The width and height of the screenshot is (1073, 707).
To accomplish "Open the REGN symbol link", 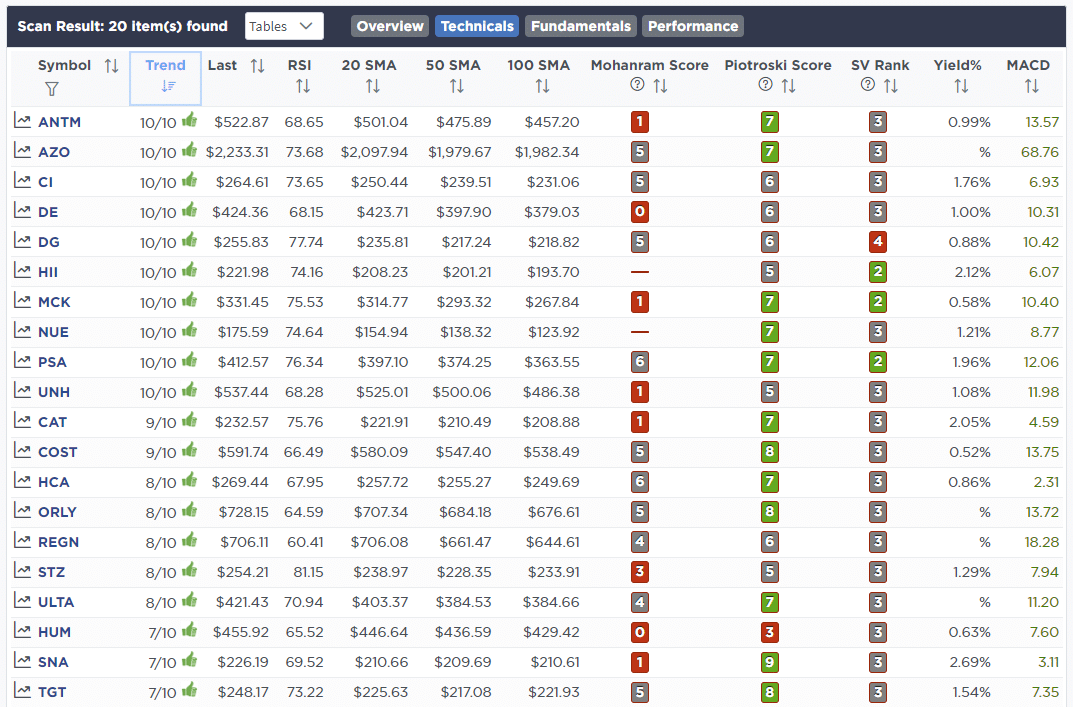I will pos(58,541).
